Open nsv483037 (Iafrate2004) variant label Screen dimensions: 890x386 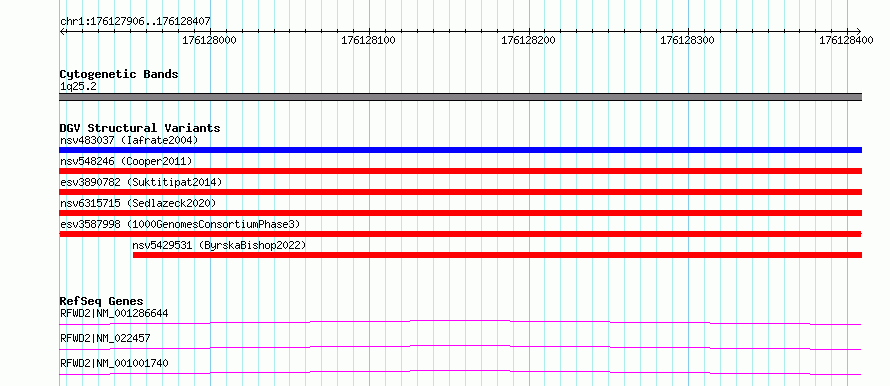(129, 140)
